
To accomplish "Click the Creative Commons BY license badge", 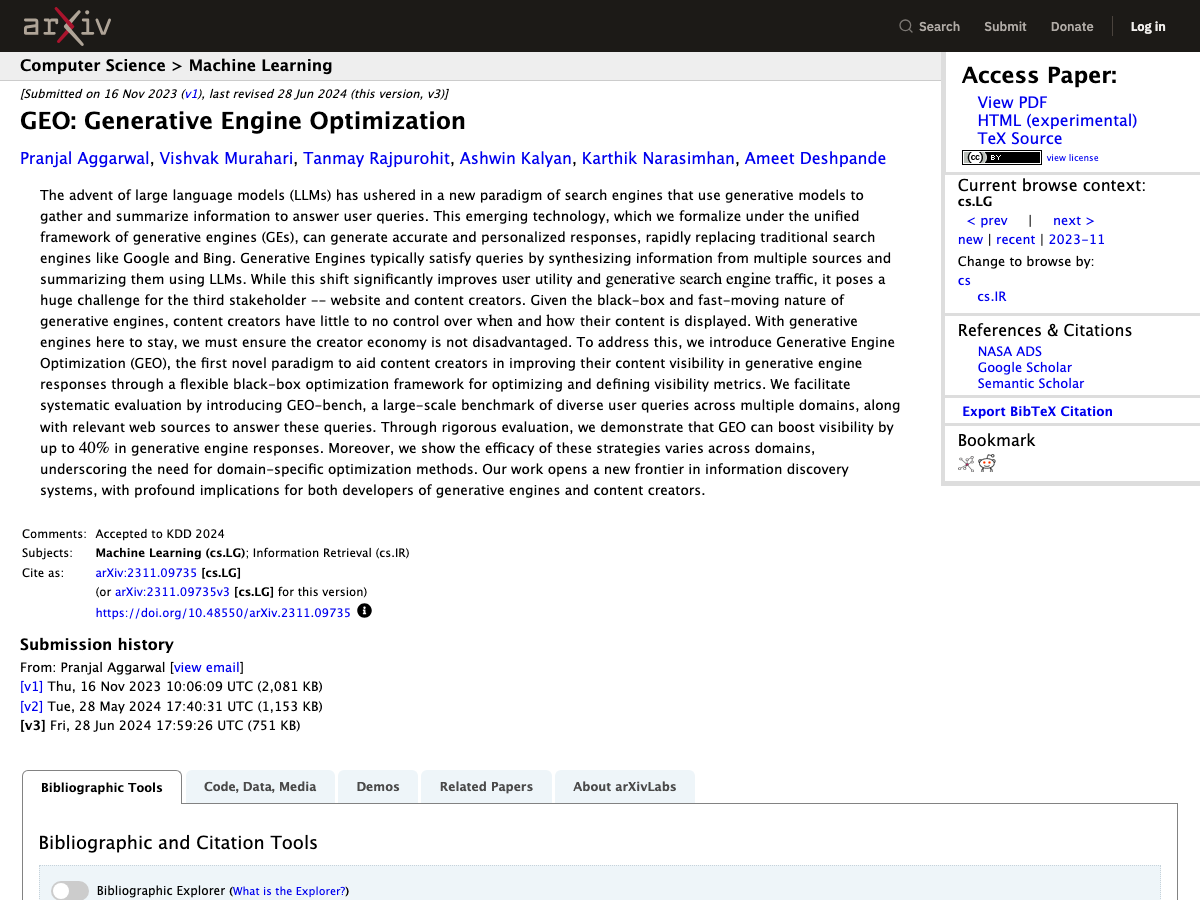I will tap(1001, 157).
